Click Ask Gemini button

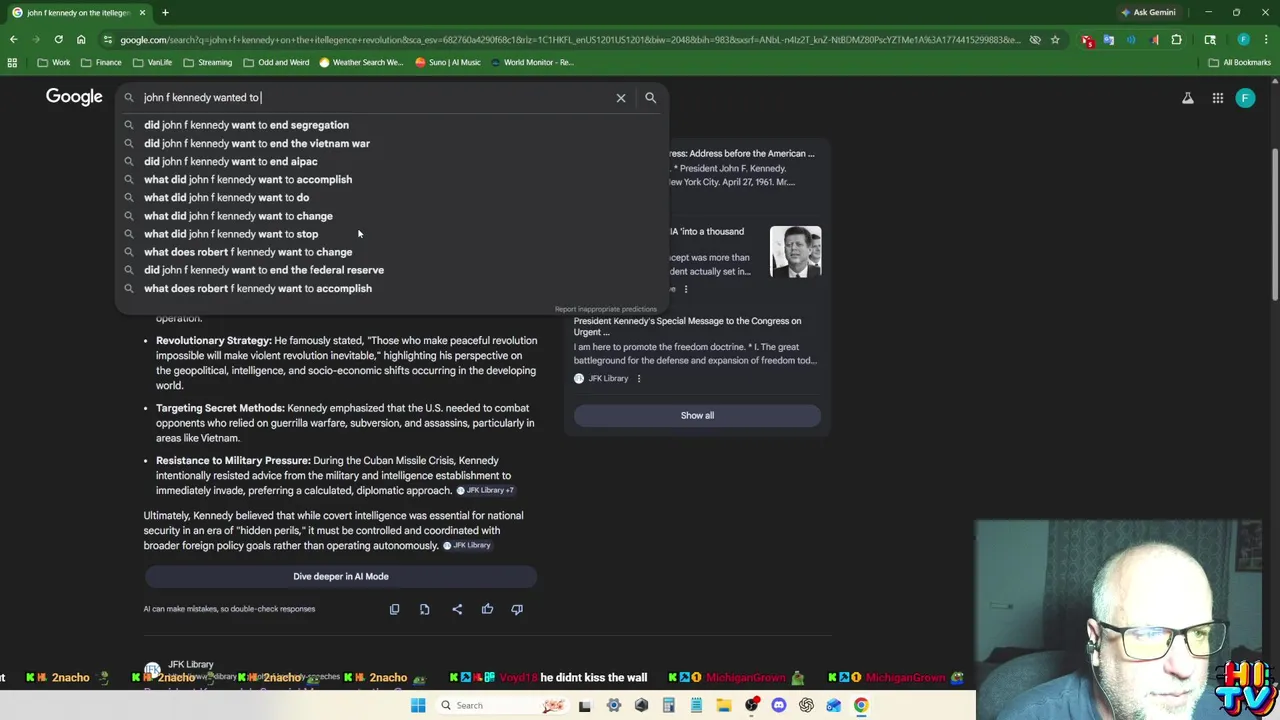pyautogui.click(x=1148, y=13)
